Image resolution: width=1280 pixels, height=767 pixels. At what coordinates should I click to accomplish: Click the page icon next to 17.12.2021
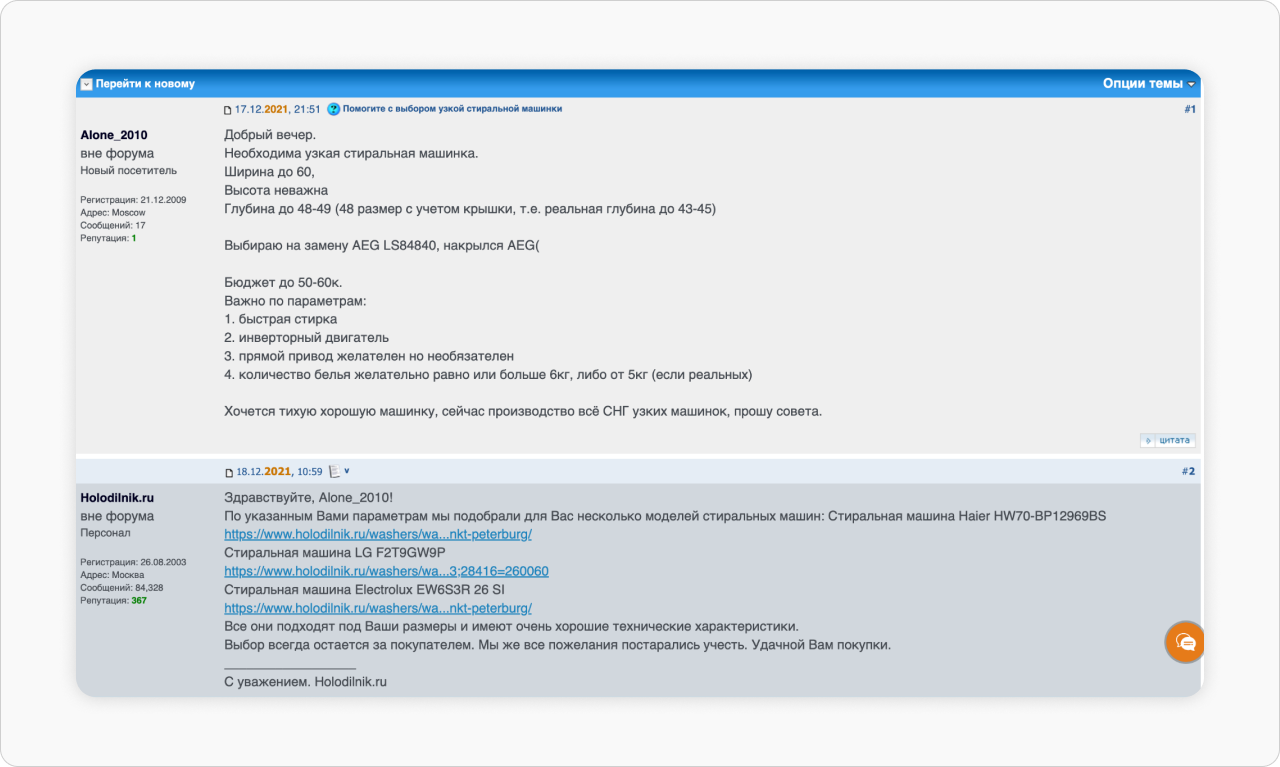pyautogui.click(x=228, y=110)
